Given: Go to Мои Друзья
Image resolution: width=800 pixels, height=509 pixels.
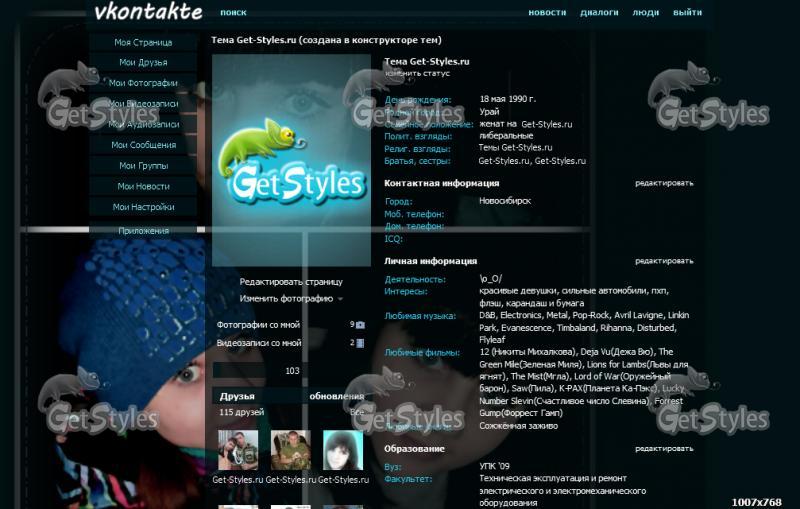Looking at the screenshot, I should (x=143, y=62).
